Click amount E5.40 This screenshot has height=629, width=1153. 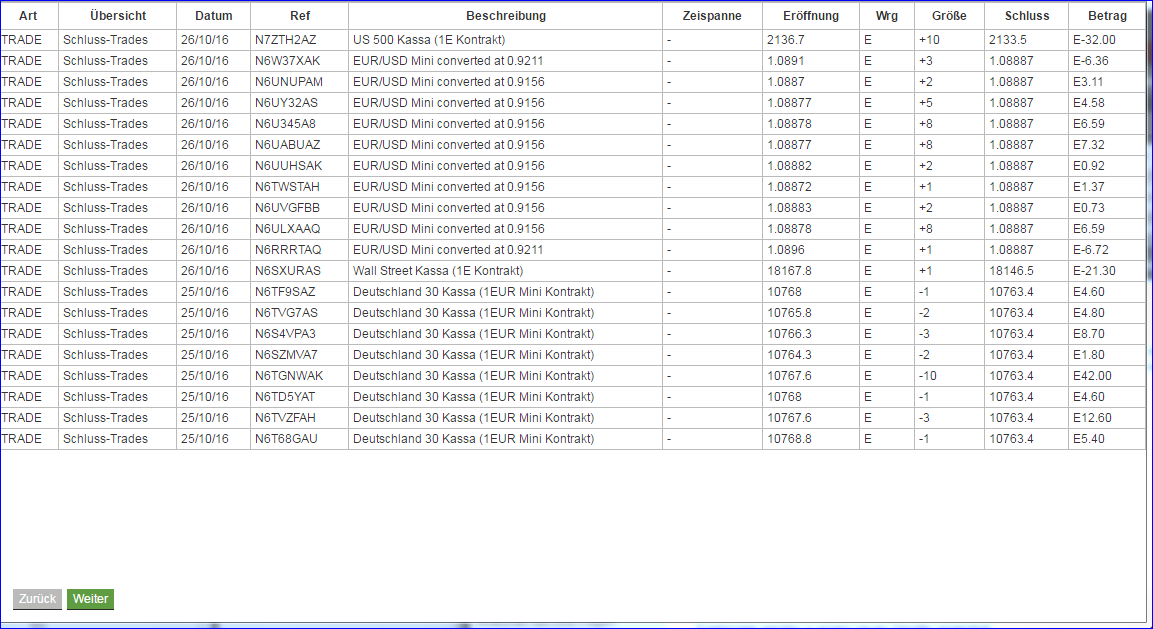1089,438
